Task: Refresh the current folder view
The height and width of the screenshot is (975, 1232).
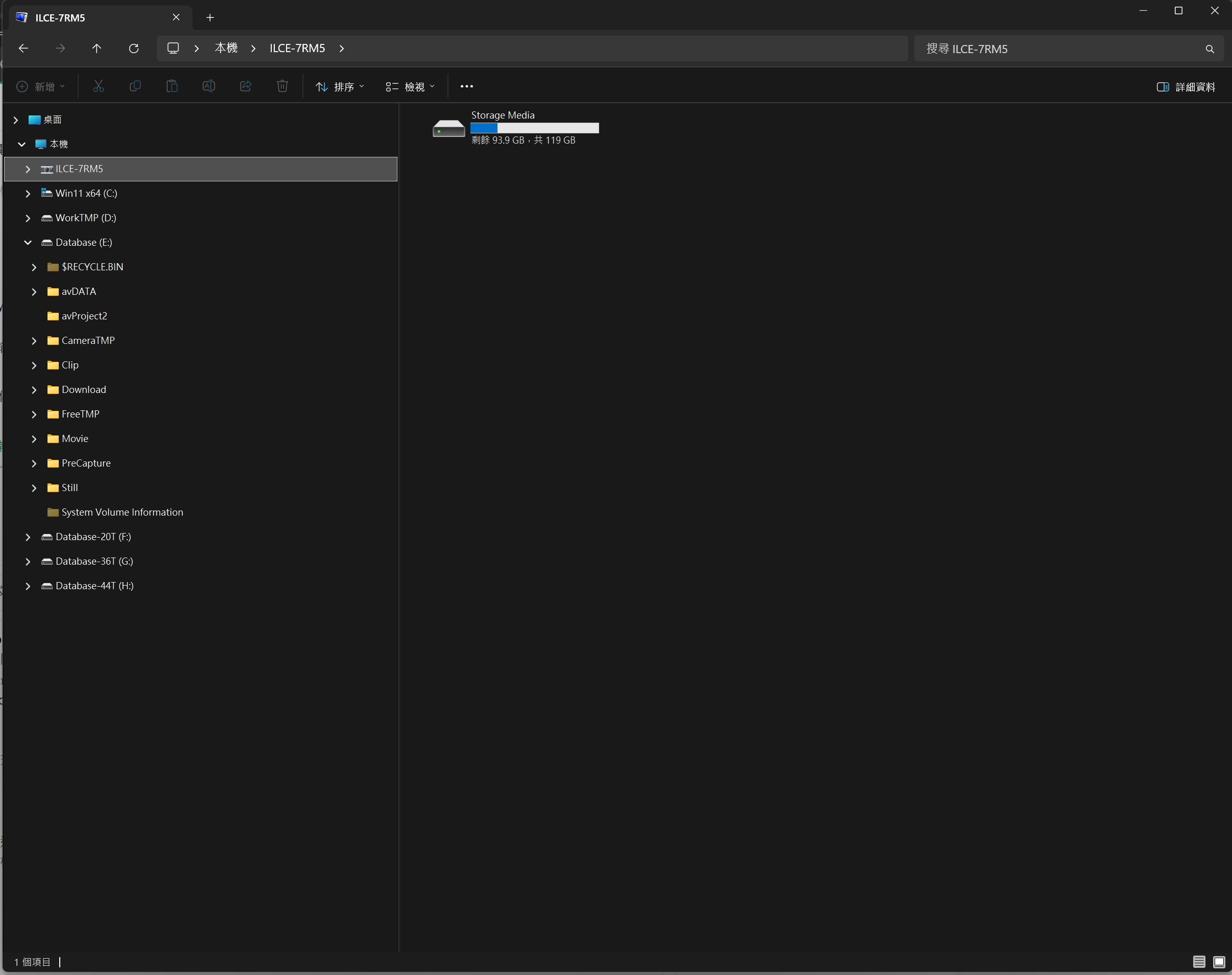Action: [x=133, y=49]
